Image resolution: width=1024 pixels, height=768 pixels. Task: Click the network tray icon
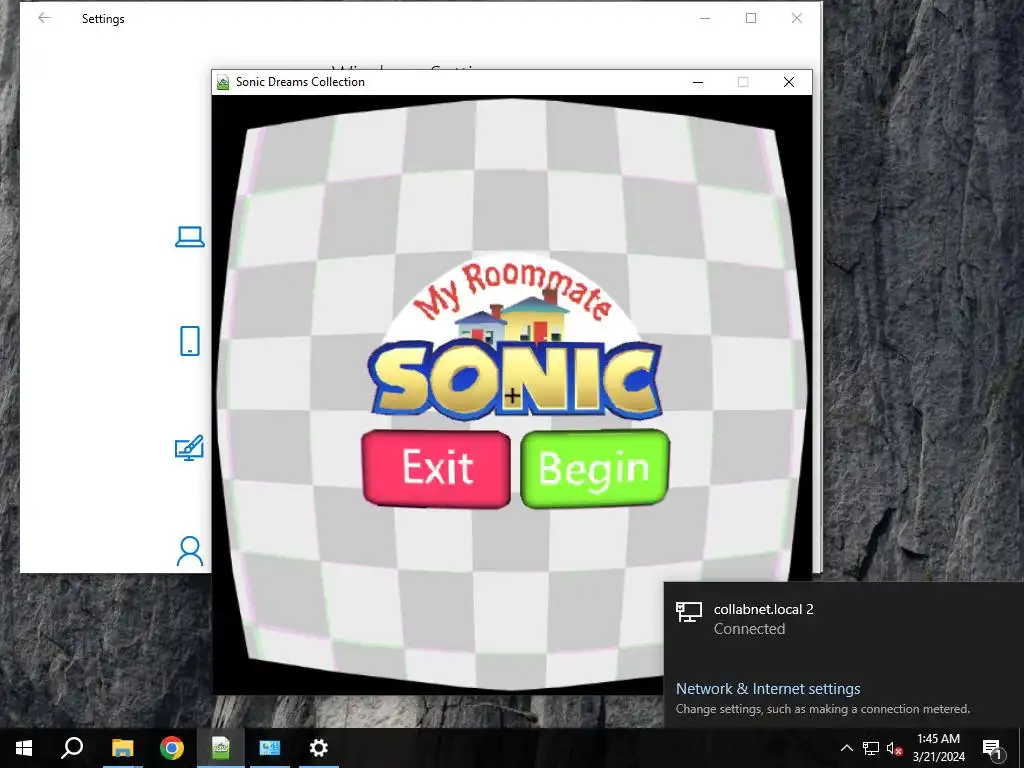click(x=871, y=748)
